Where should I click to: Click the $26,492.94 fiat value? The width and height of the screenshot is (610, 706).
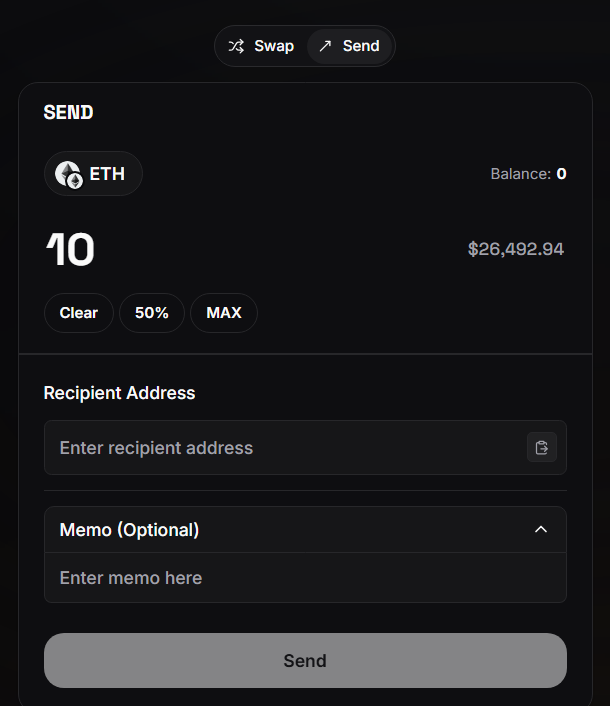[516, 249]
